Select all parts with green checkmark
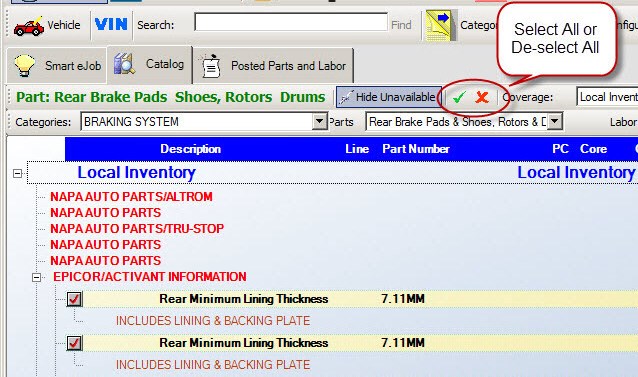The image size is (638, 377). (459, 97)
